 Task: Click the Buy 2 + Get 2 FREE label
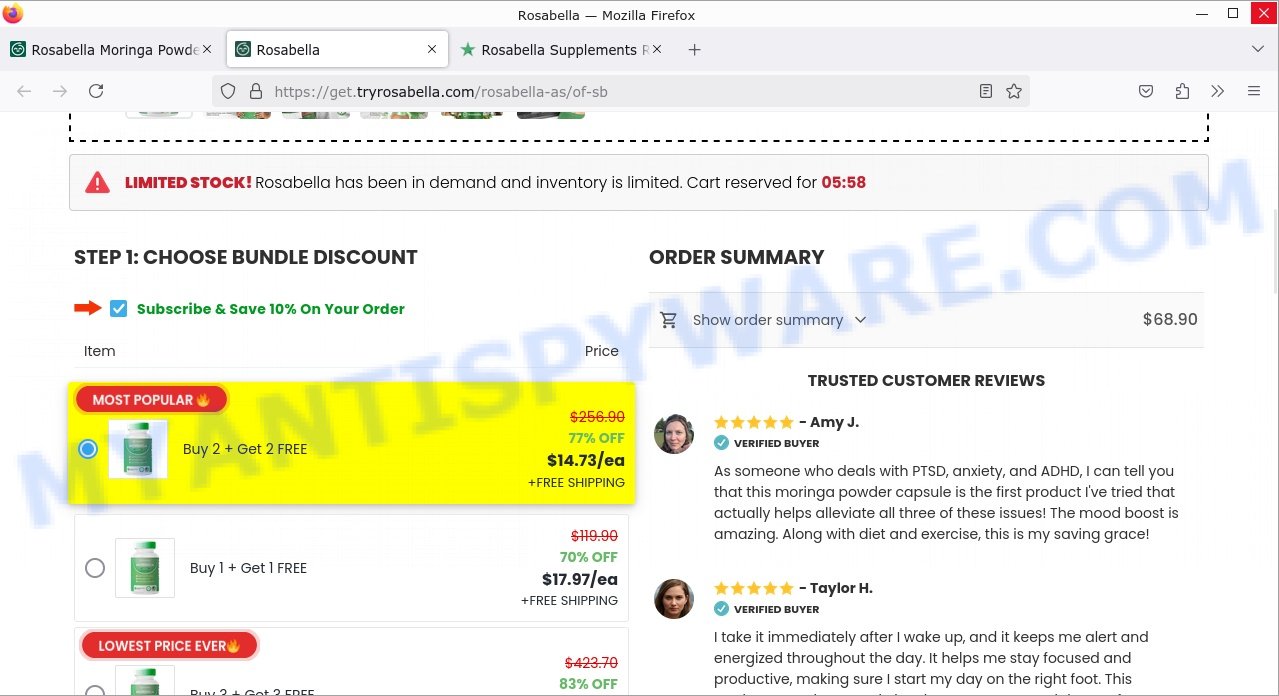click(245, 449)
